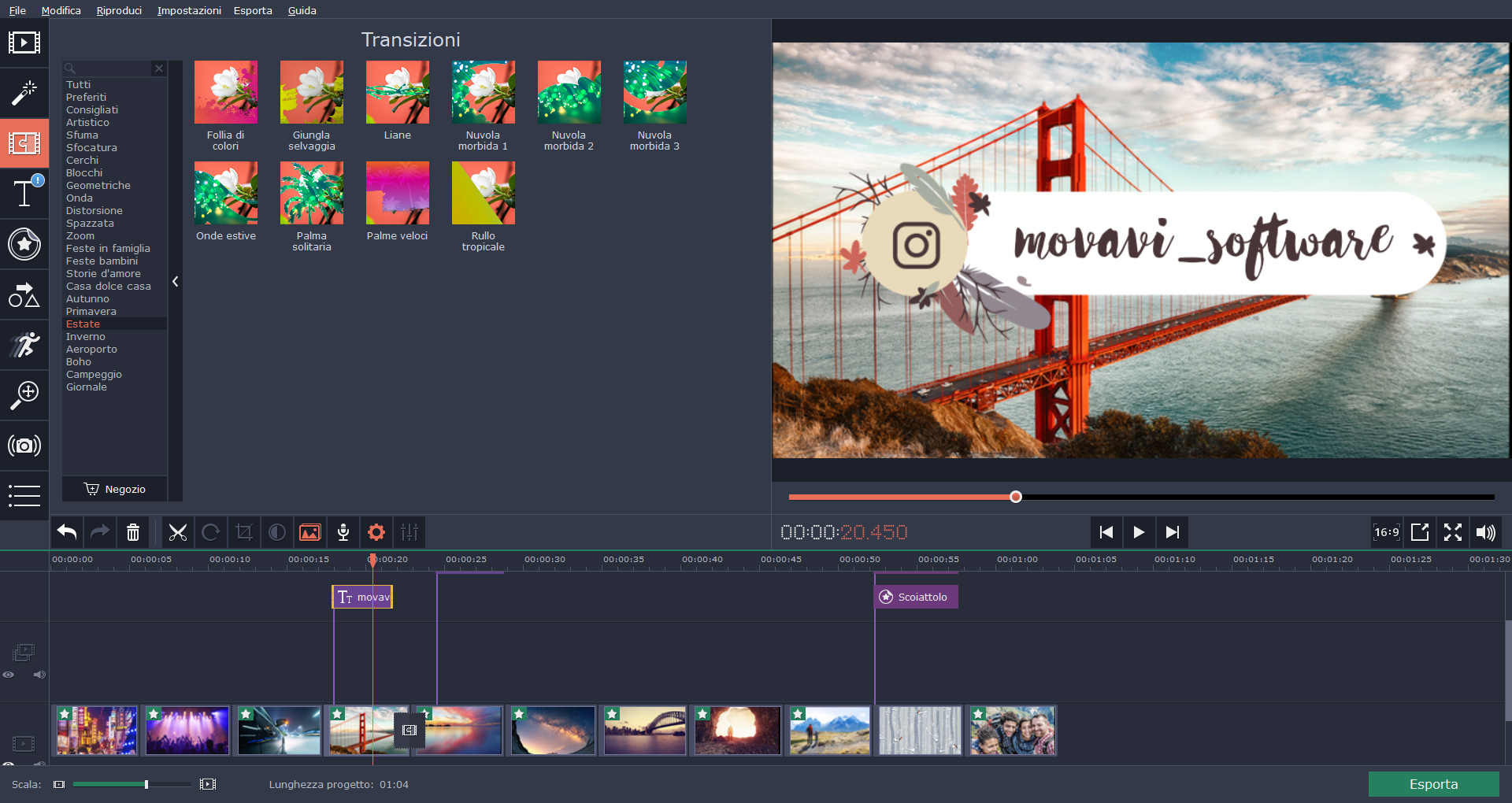The width and height of the screenshot is (1512, 803).
Task: Toggle track visibility eye icon
Action: tap(9, 675)
